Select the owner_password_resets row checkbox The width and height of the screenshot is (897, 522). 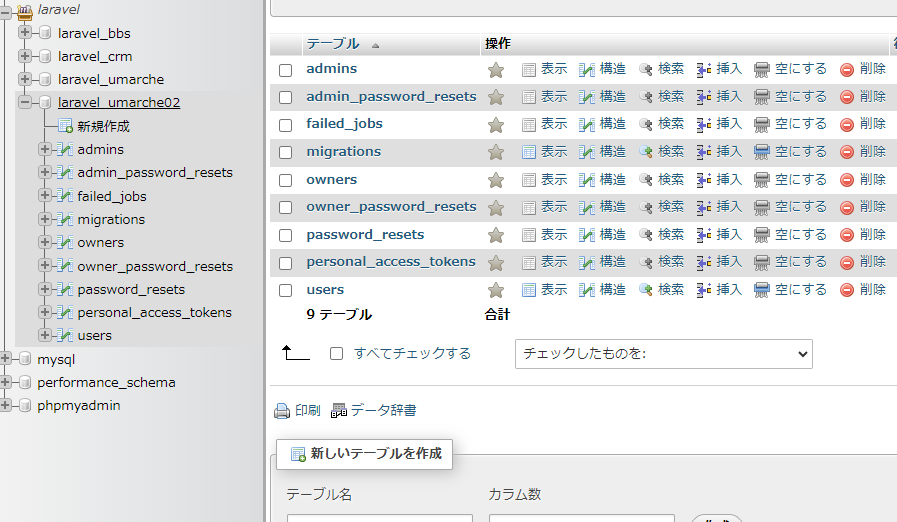coord(286,208)
